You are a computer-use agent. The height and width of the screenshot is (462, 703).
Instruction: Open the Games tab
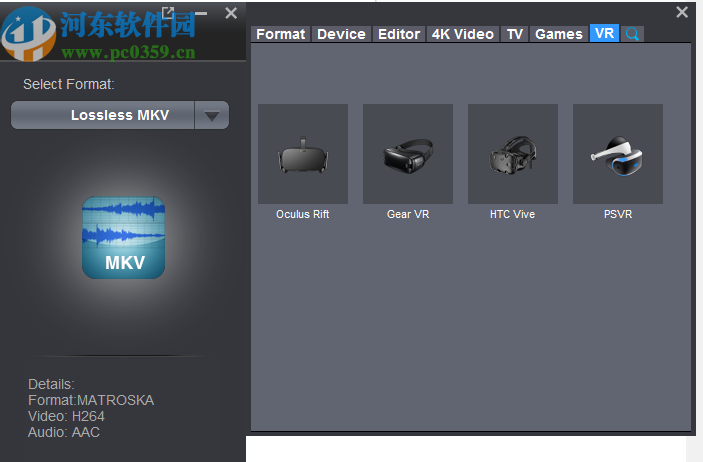pos(559,34)
